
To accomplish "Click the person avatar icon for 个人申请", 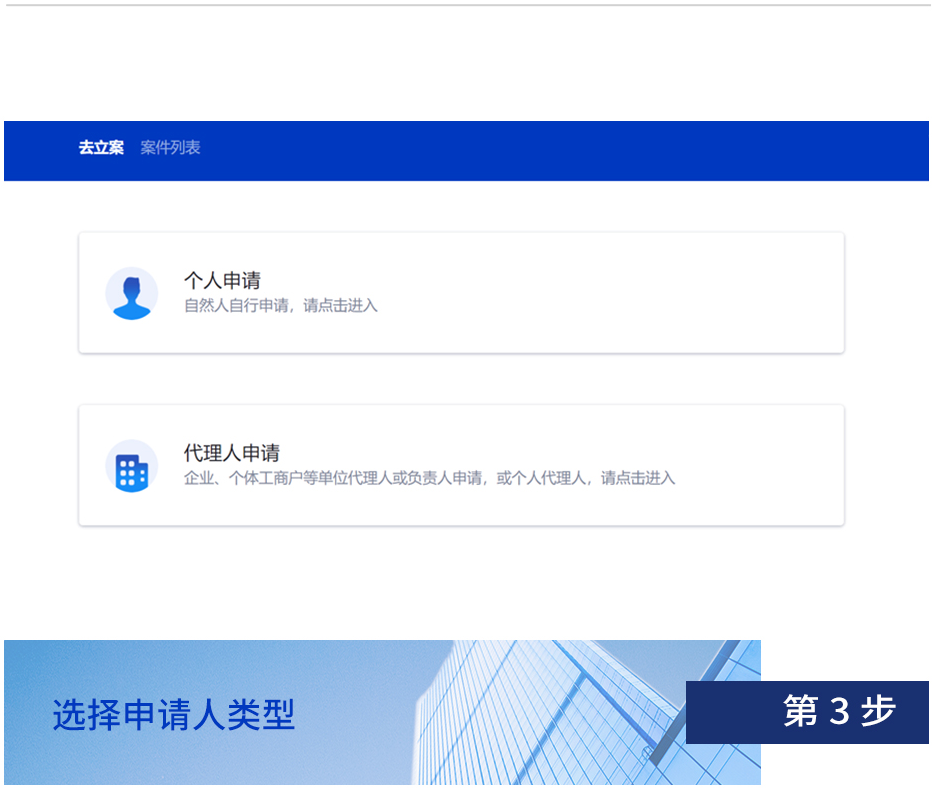I will (x=132, y=294).
